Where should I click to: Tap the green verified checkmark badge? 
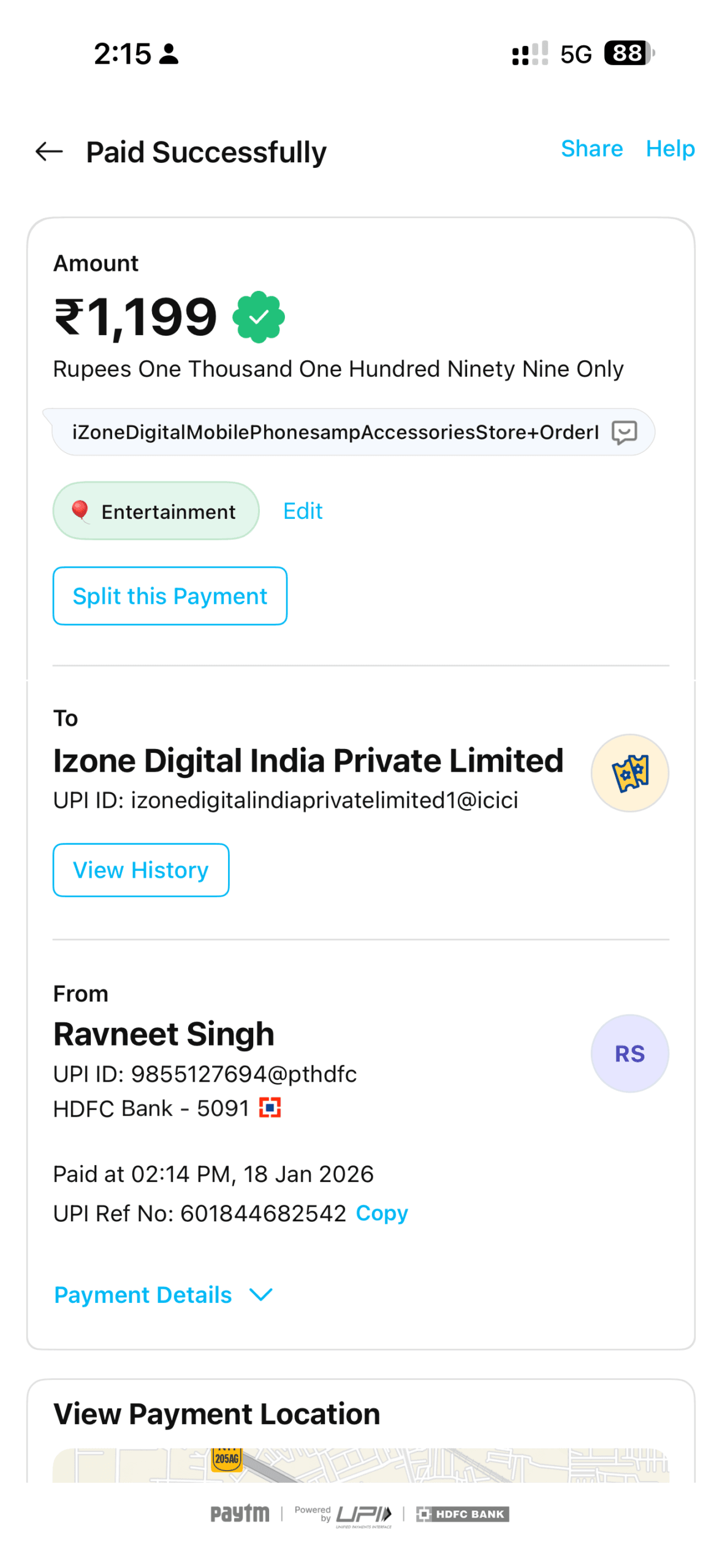[258, 316]
